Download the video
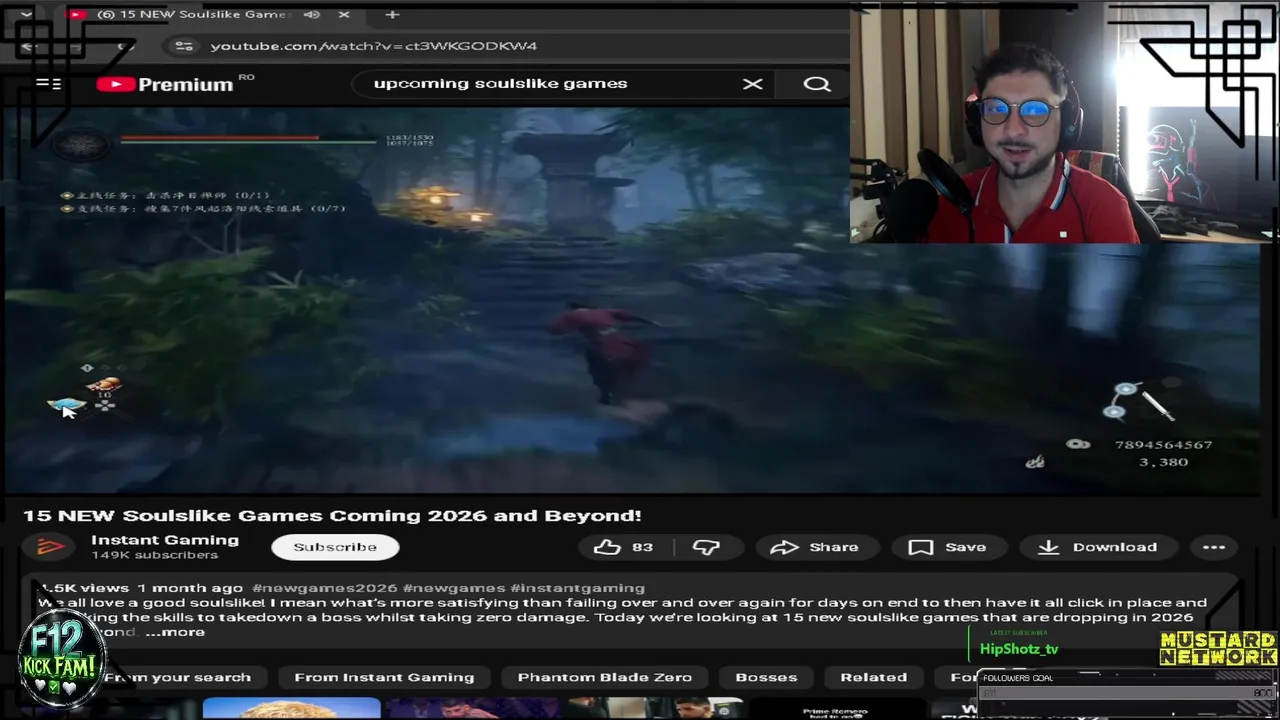Image resolution: width=1280 pixels, height=720 pixels. (x=1097, y=547)
